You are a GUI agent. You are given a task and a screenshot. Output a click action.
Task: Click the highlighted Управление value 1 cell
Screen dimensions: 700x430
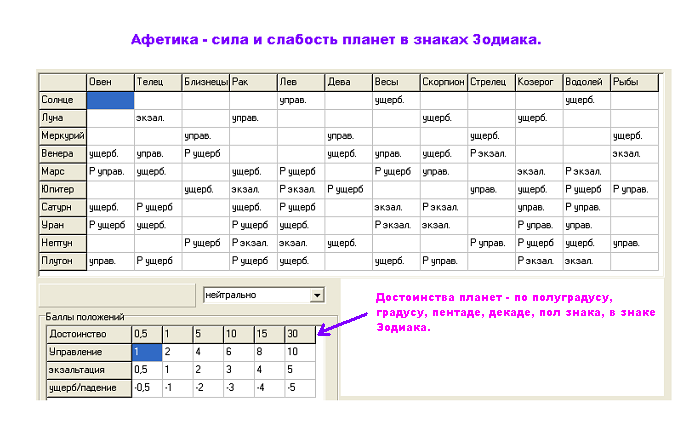(146, 352)
